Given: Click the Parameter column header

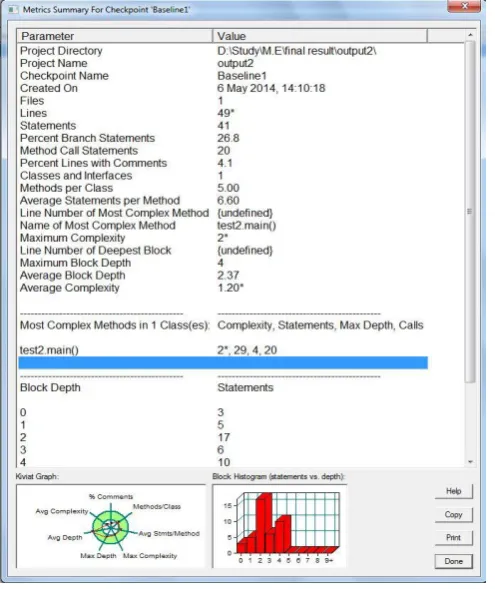Looking at the screenshot, I should pos(115,36).
